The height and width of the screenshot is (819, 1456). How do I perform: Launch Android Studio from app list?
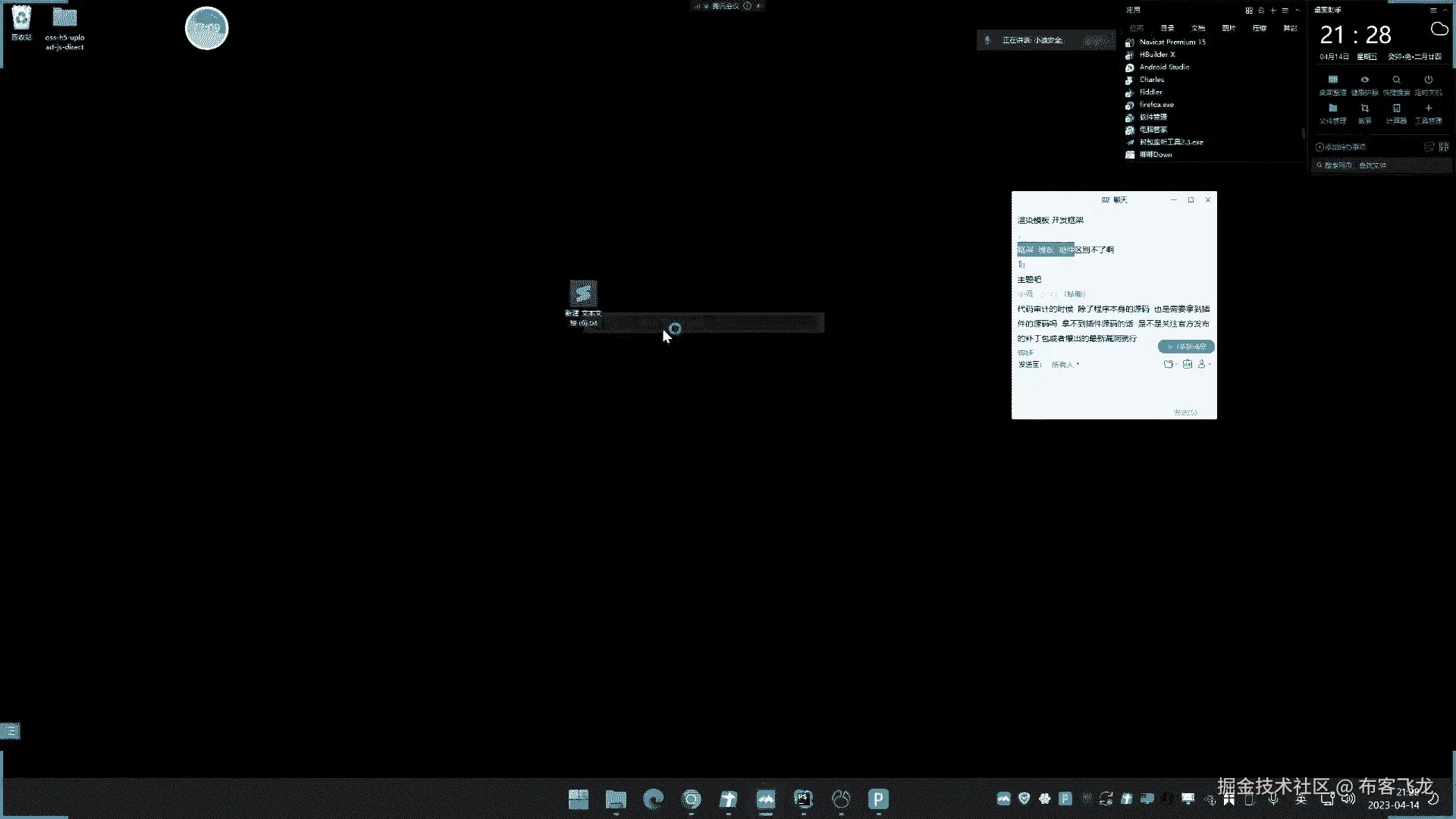(1164, 67)
